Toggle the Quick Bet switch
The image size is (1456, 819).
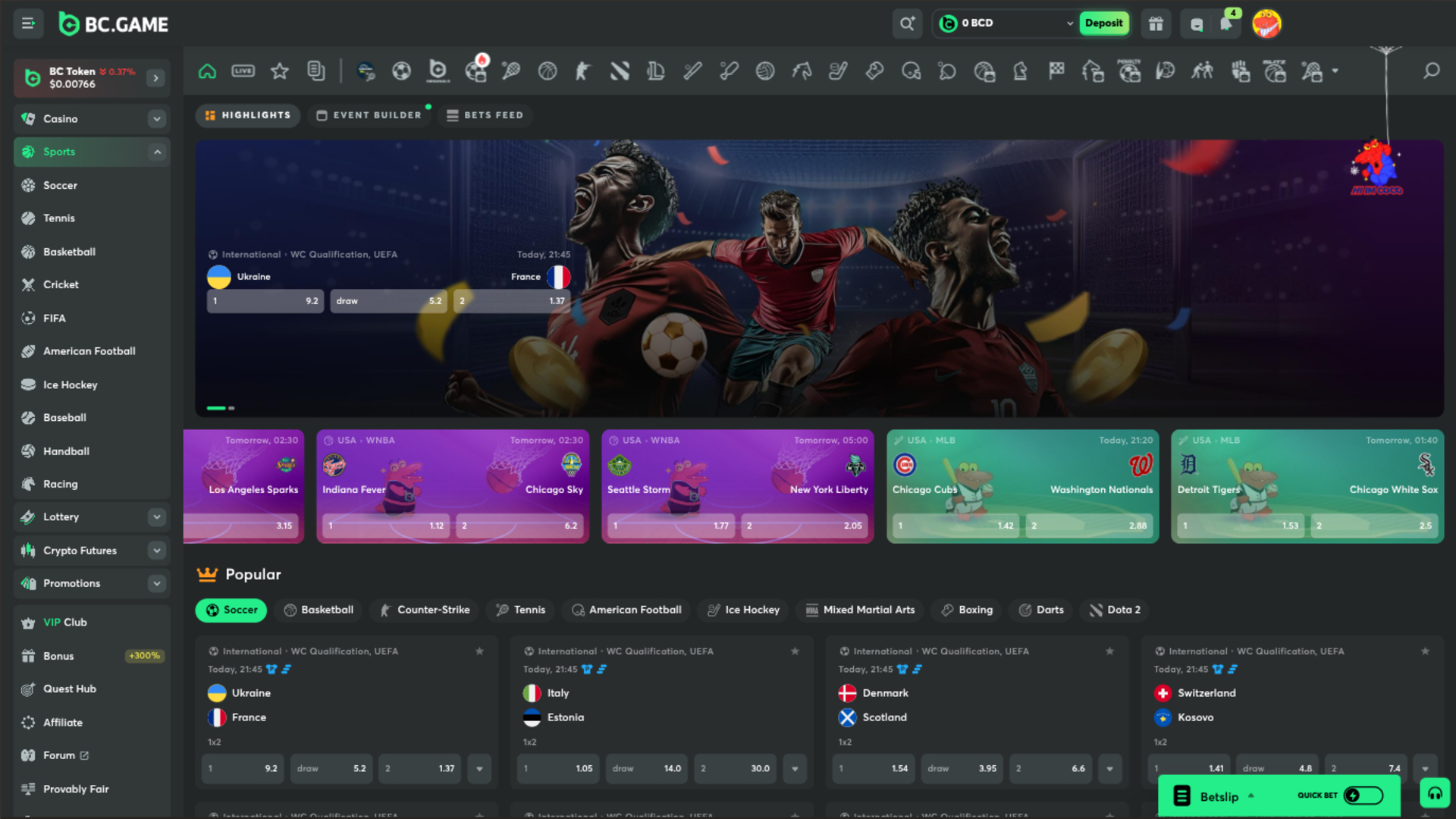[1363, 795]
